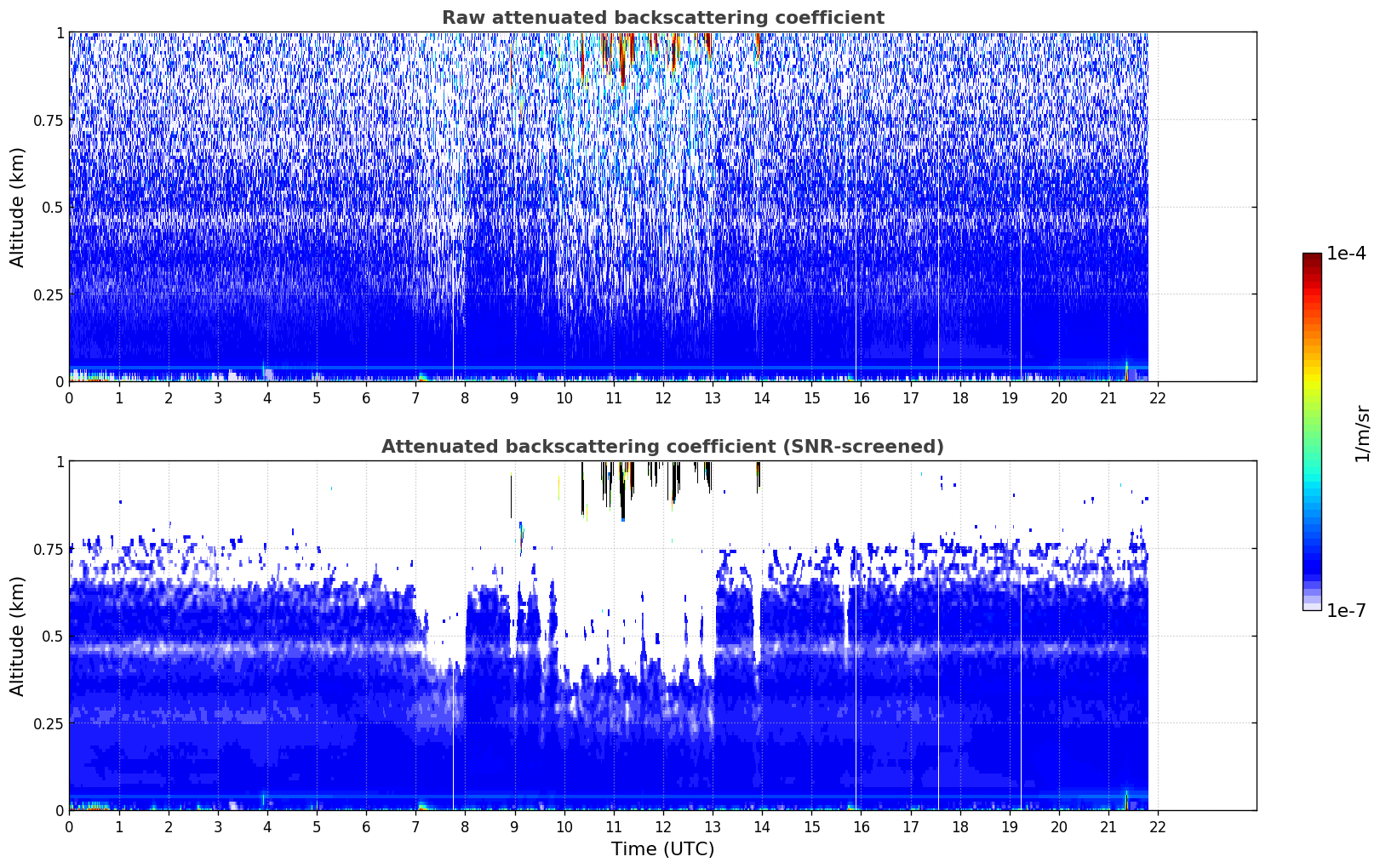Viewport: 1380px width, 868px height.
Task: Click the 0.25 altitude tick on bottom plot
Action: pyautogui.click(x=49, y=723)
